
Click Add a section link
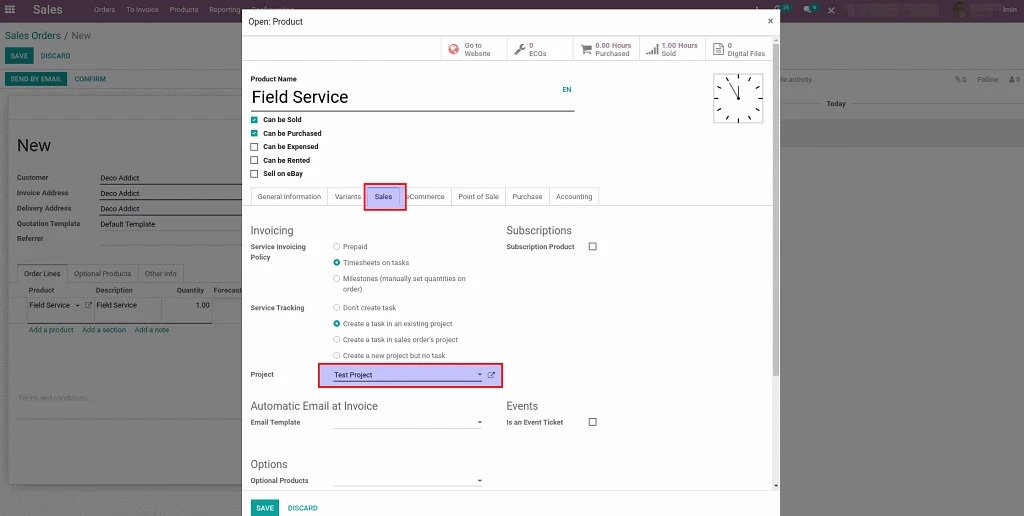pos(104,330)
